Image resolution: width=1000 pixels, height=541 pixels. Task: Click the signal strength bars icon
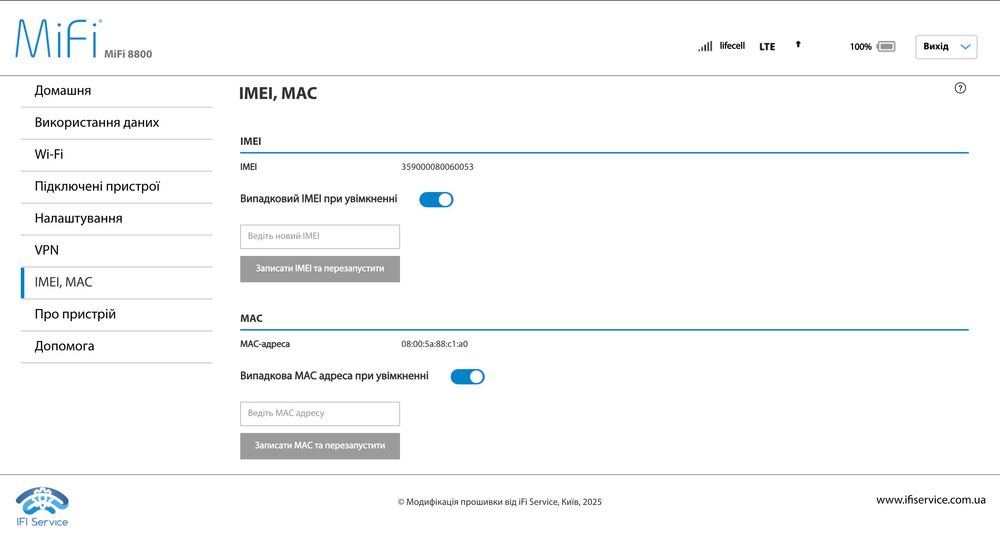coord(705,46)
